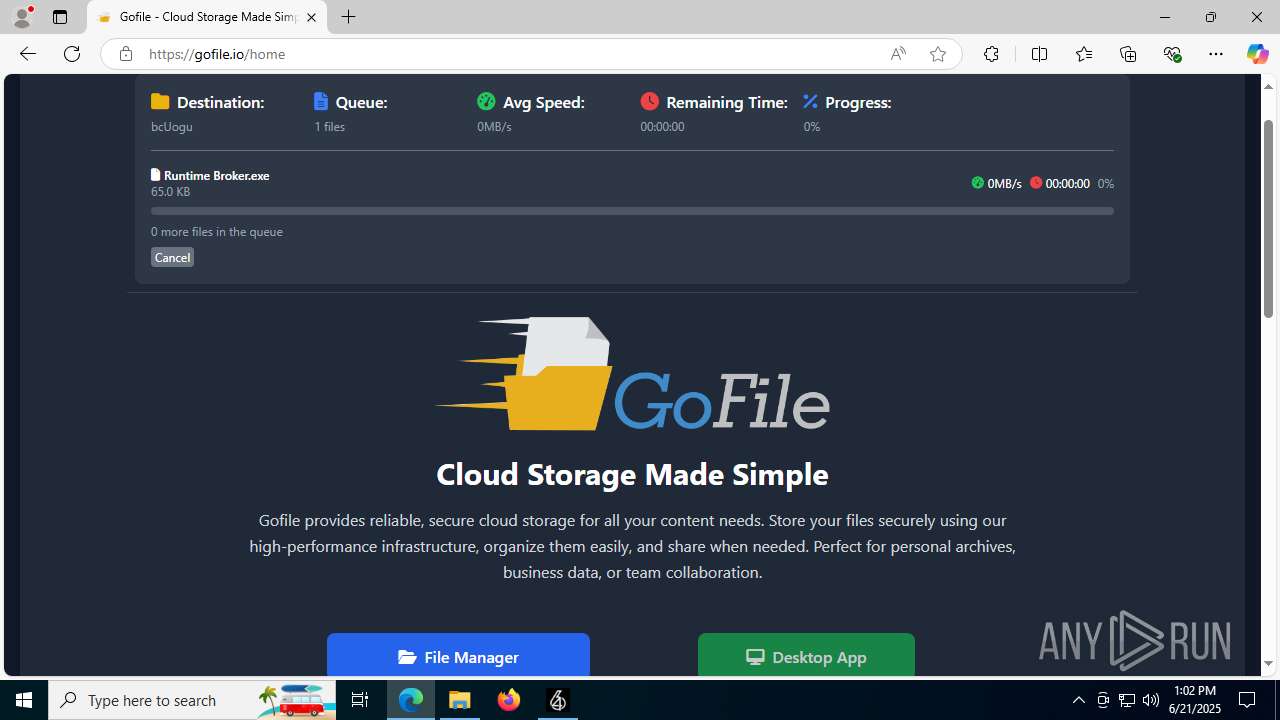Open the Windows notification center

[1248, 700]
